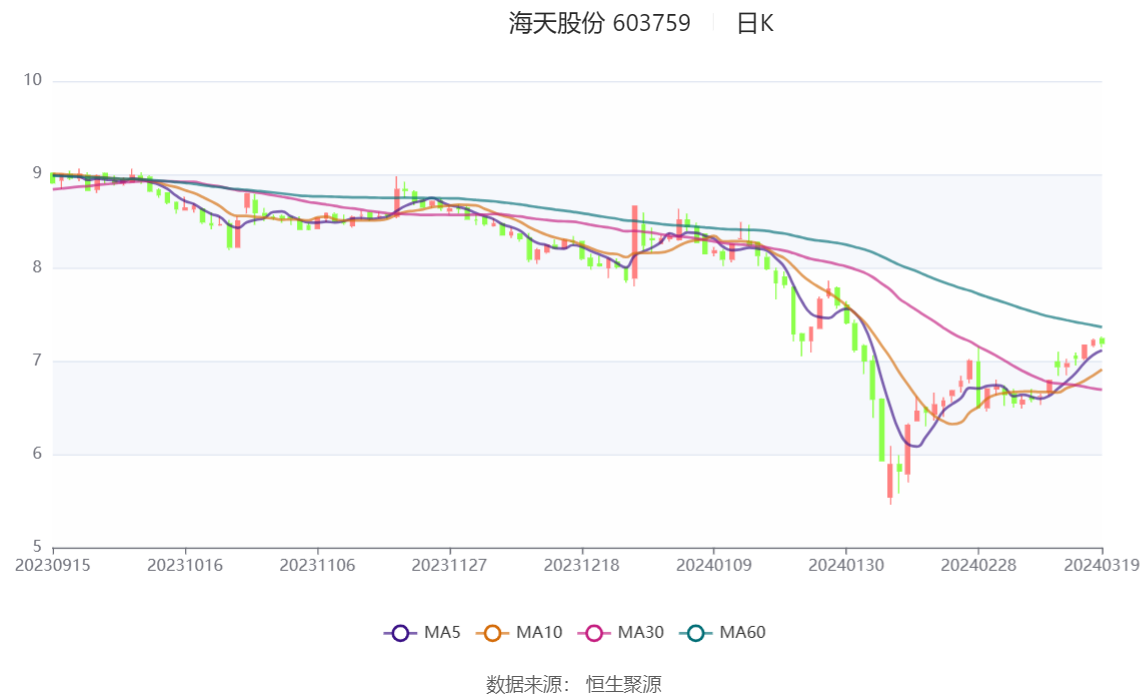Click the 20231016 x-axis date label
This screenshot has width=1148, height=699.
(x=184, y=566)
